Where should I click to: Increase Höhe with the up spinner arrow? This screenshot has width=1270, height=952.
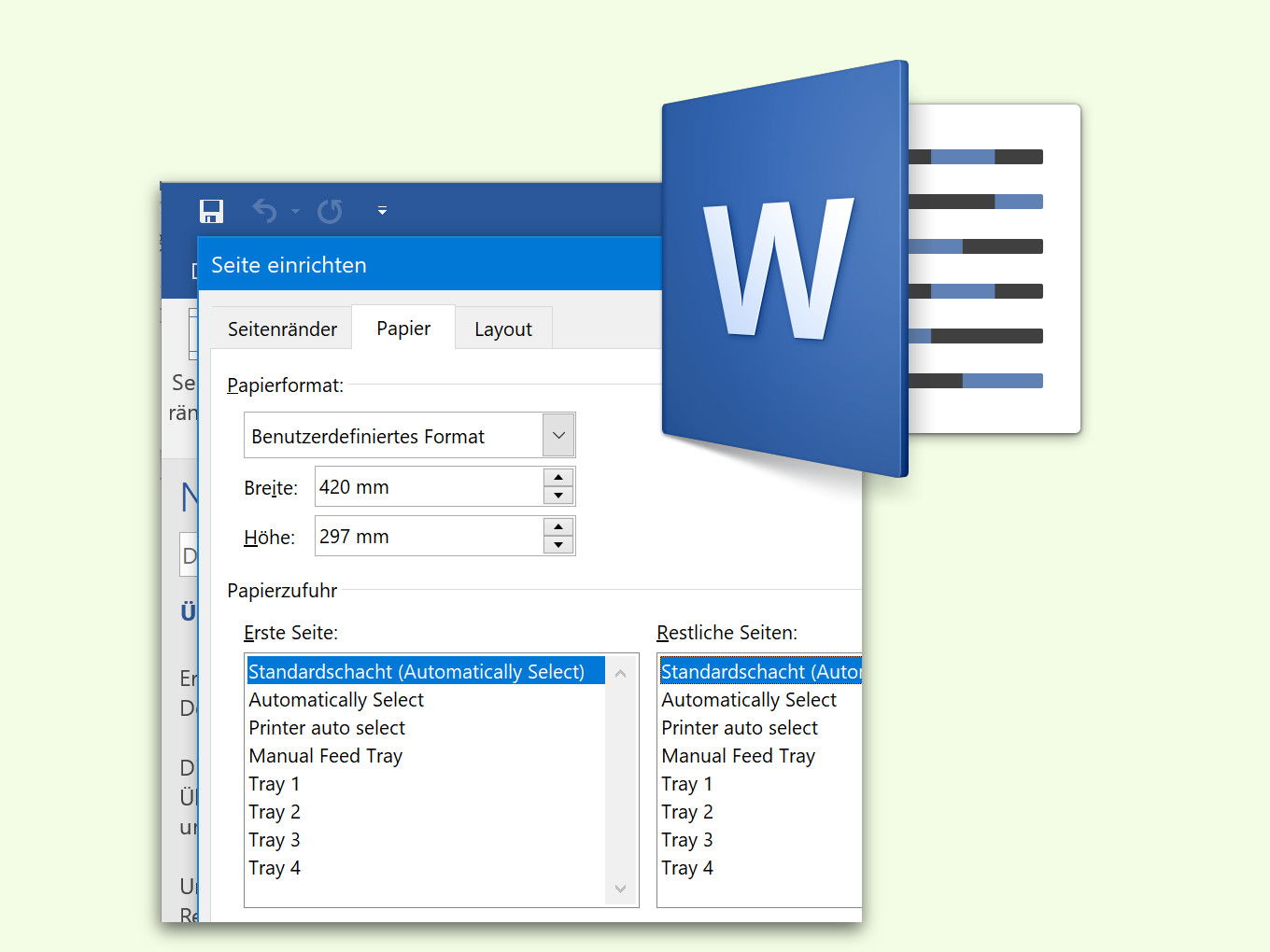click(x=558, y=526)
